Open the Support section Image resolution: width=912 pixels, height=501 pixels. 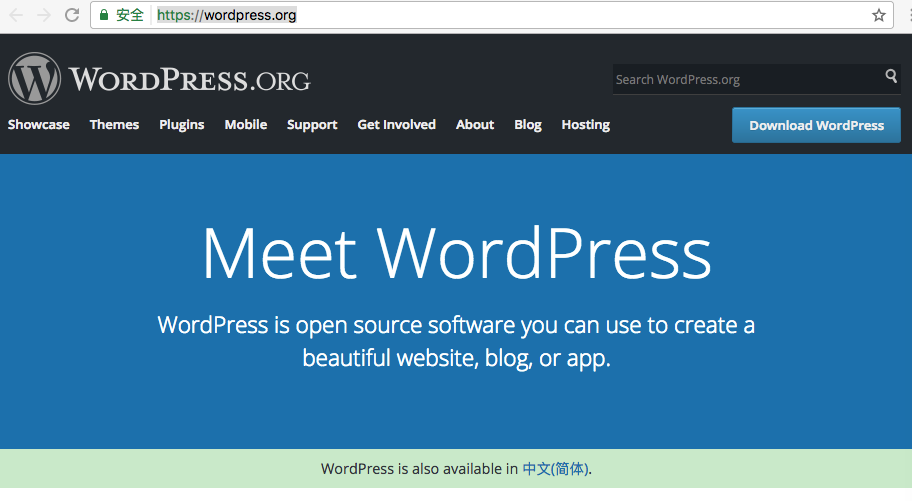coord(312,125)
